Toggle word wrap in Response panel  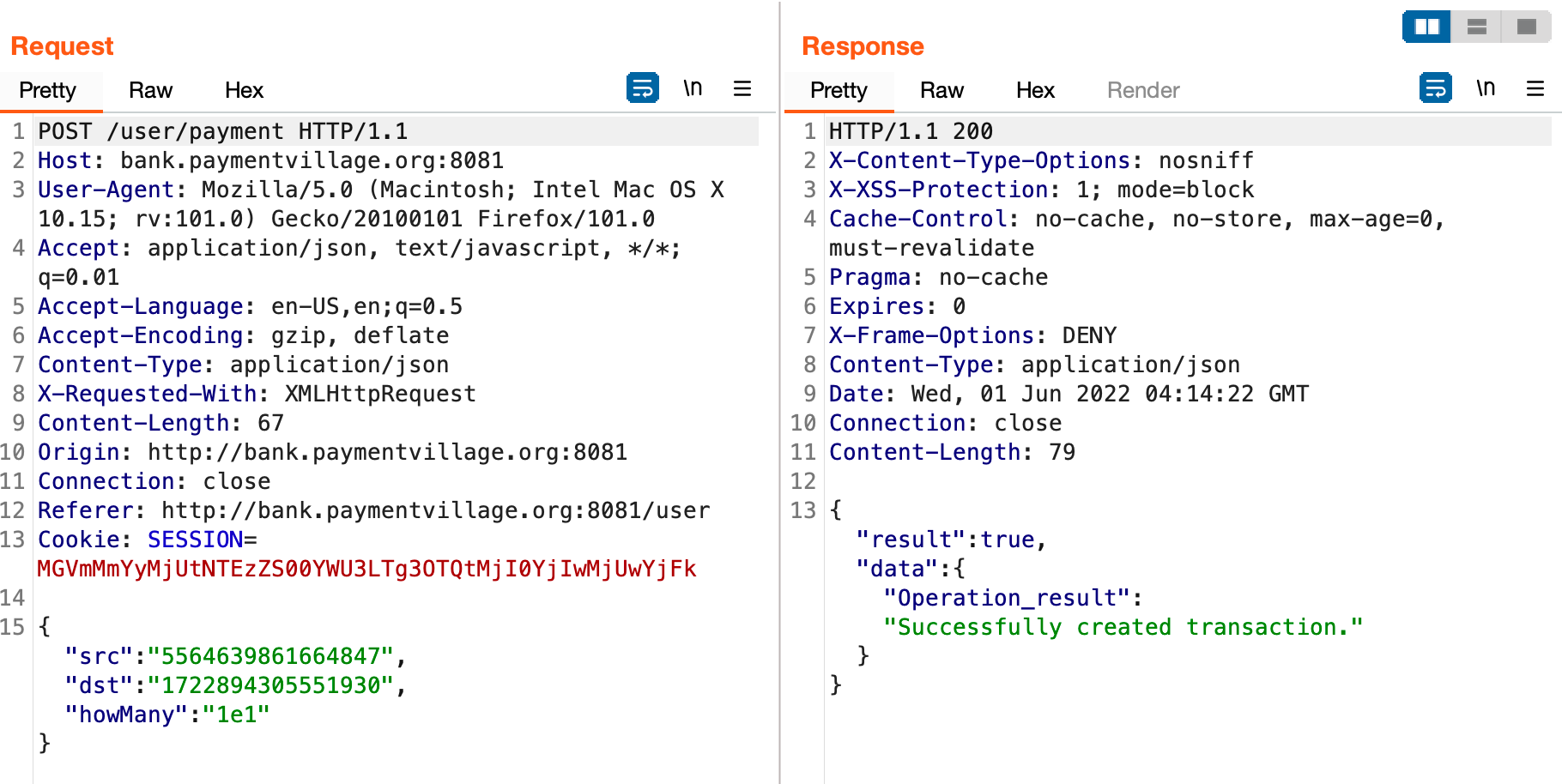pyautogui.click(x=1435, y=88)
